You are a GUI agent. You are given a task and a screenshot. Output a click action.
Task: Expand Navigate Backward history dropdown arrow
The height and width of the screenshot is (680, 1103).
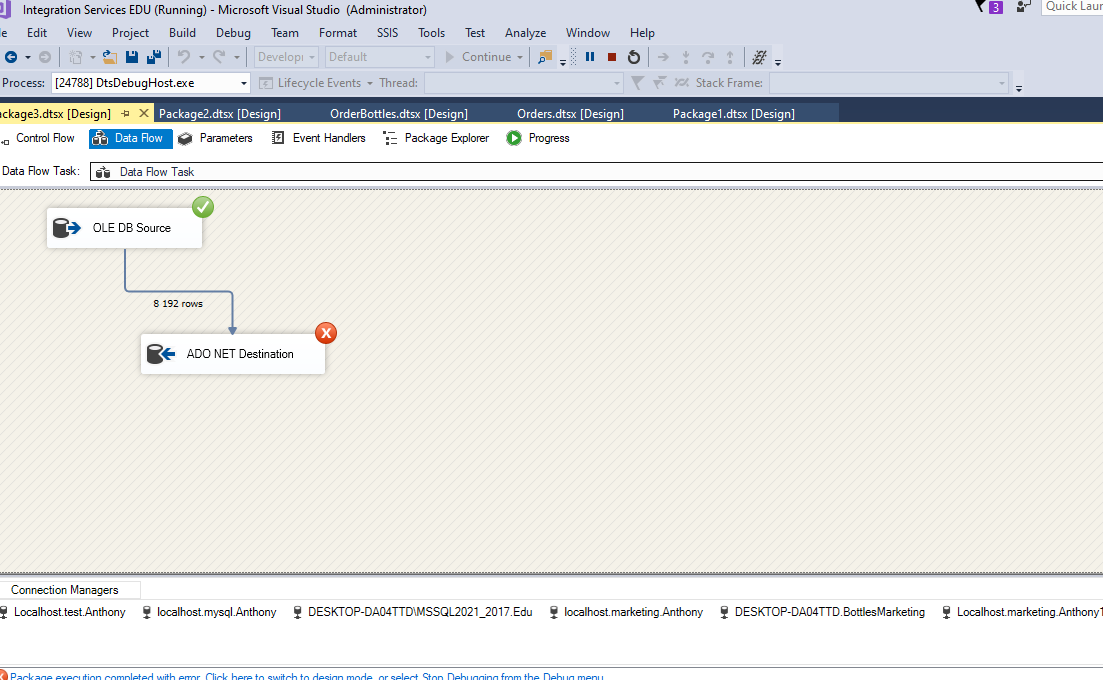[28, 57]
